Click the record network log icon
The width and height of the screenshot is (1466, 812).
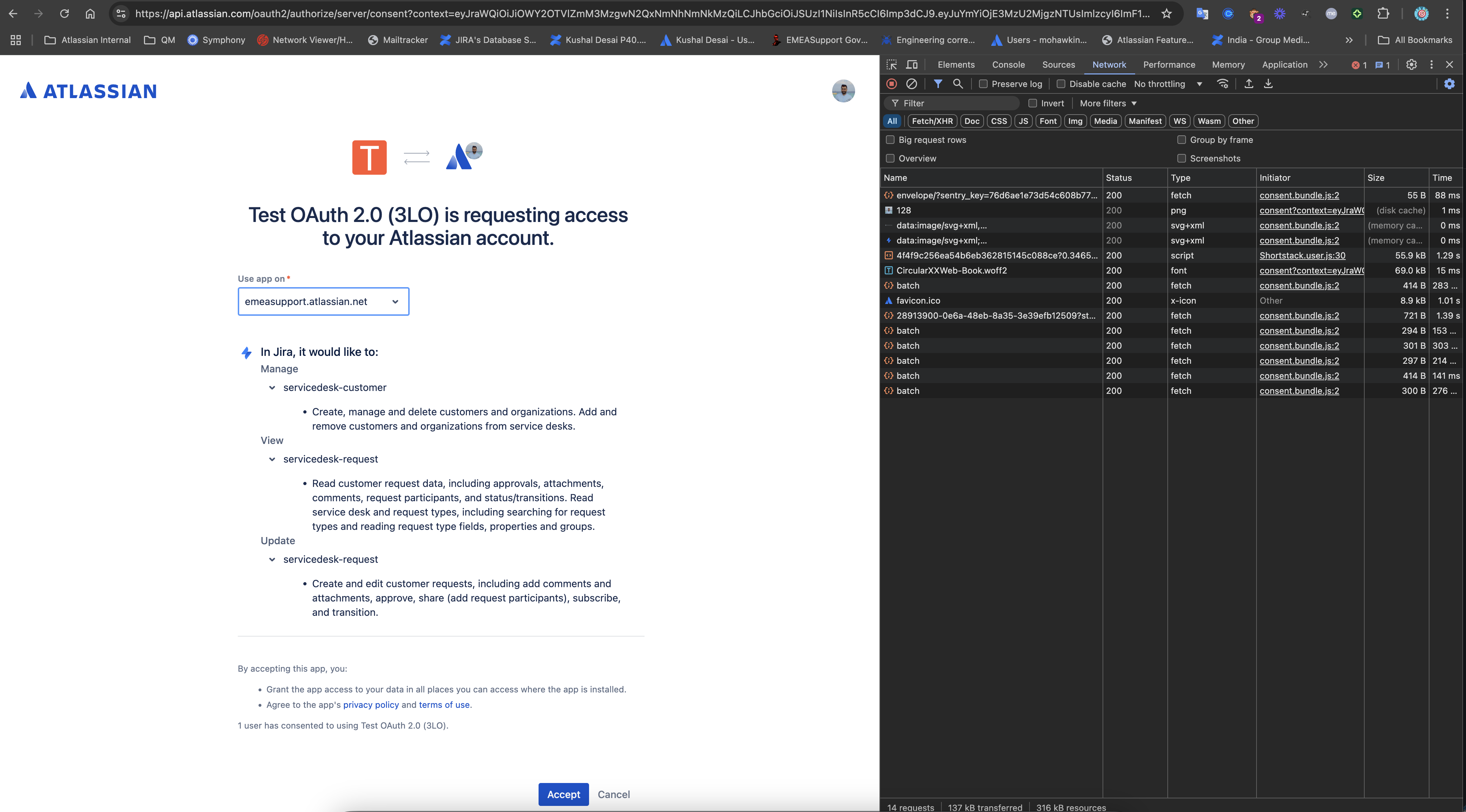tap(892, 84)
